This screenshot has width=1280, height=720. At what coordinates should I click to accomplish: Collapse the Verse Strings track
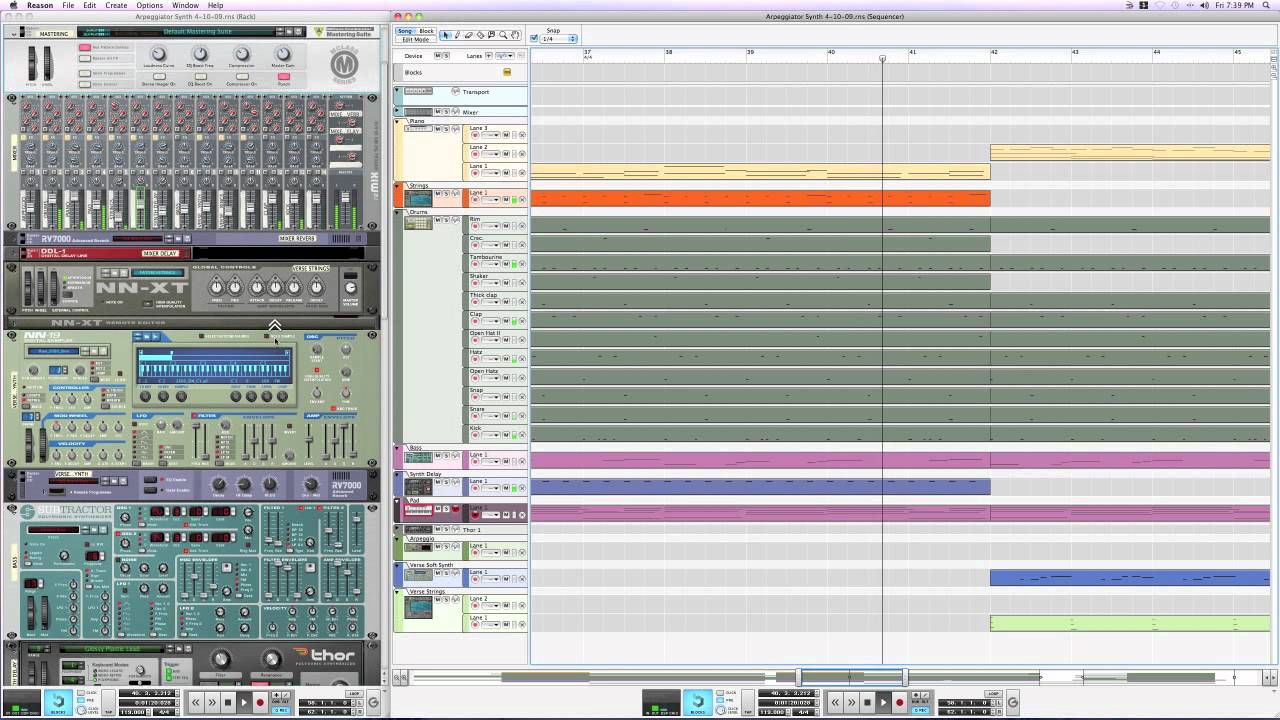pos(397,592)
